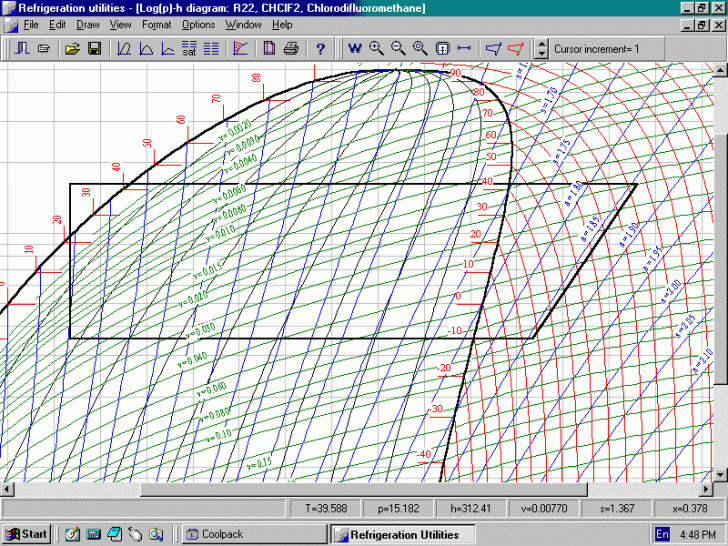
Task: Click the calculator quick launch icon
Action: point(94,534)
